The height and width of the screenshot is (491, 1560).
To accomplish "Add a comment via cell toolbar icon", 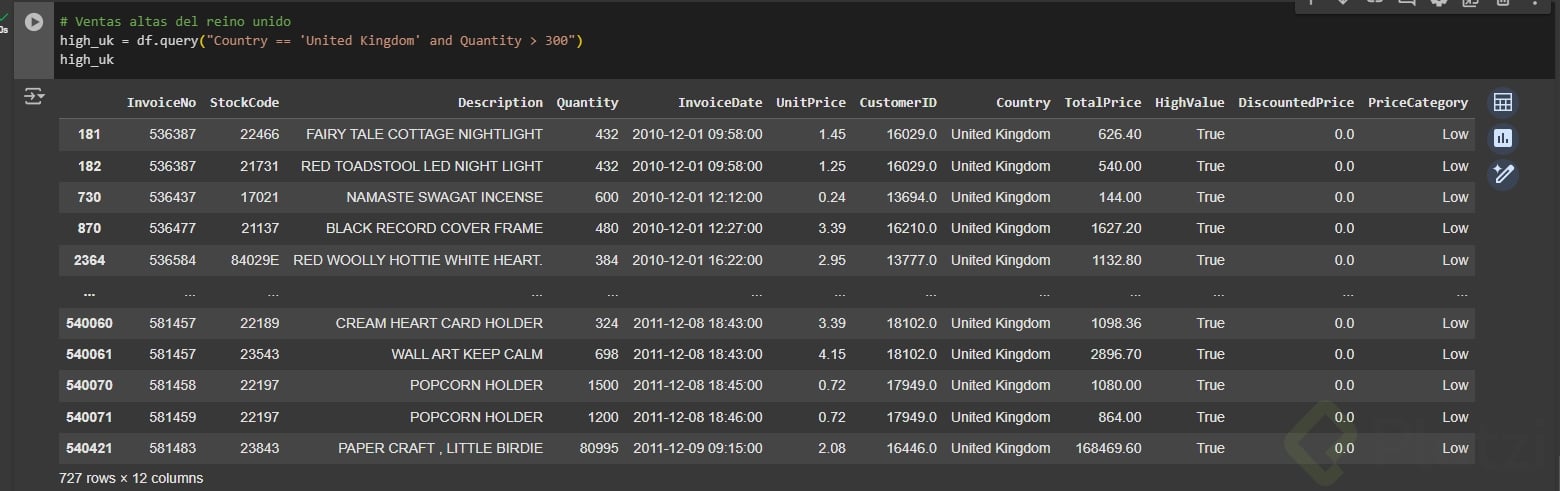I will [x=1407, y=3].
